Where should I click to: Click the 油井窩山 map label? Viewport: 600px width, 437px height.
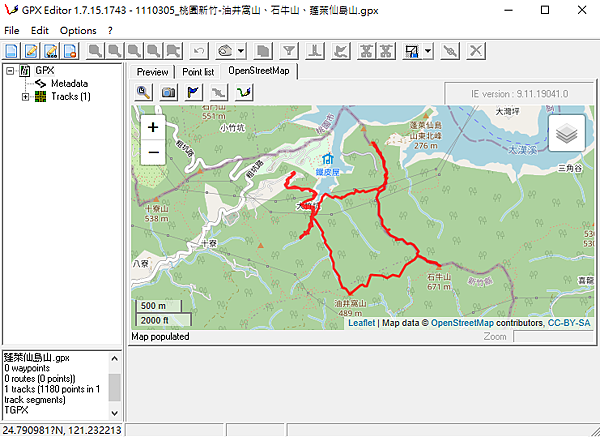350,303
